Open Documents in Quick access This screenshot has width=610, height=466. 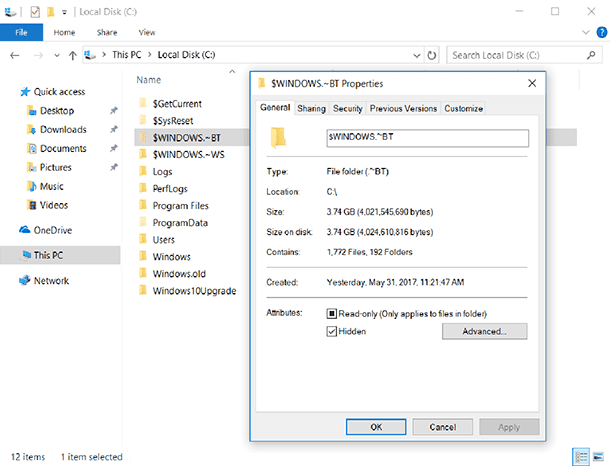(x=63, y=149)
